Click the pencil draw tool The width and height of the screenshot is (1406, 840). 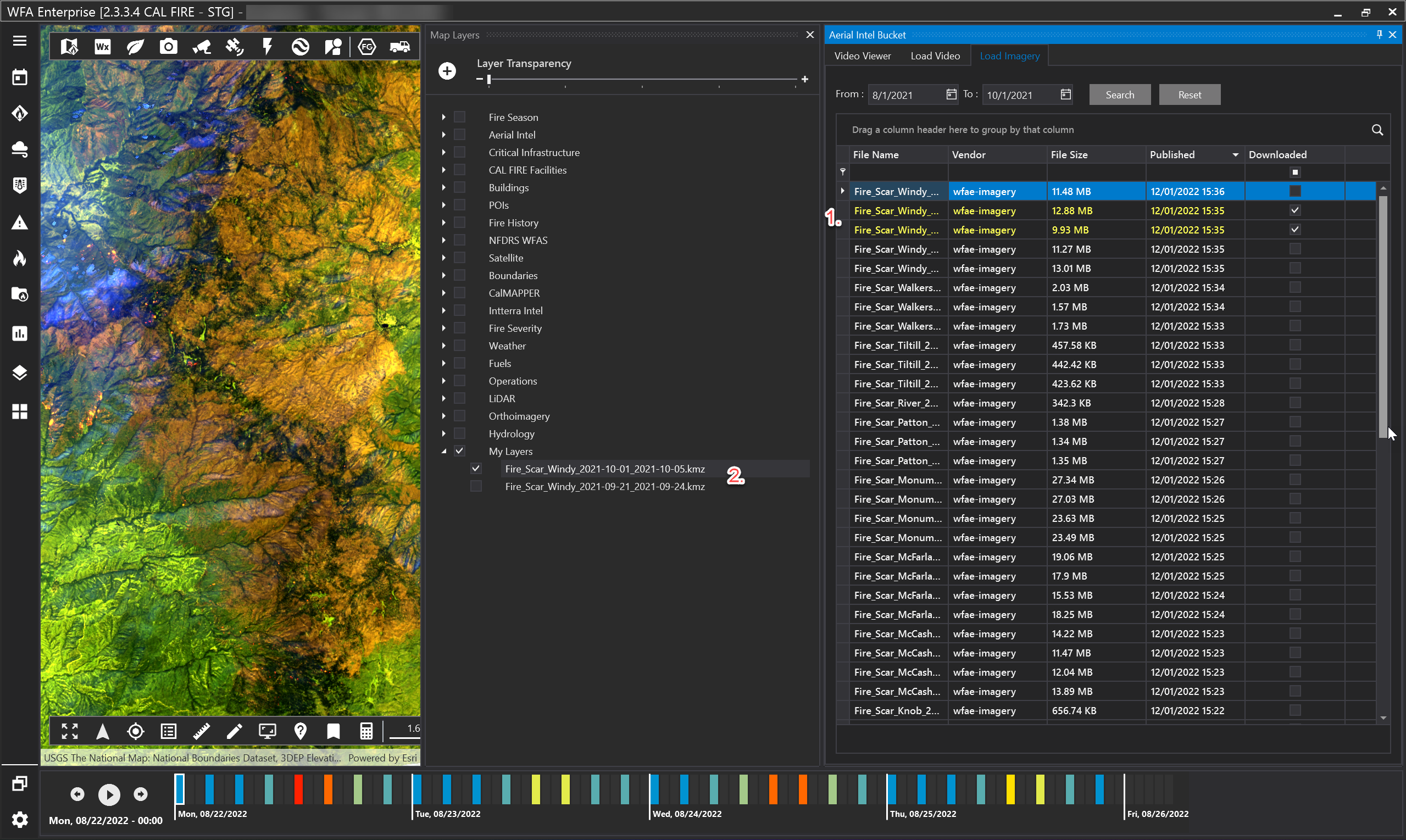click(234, 731)
